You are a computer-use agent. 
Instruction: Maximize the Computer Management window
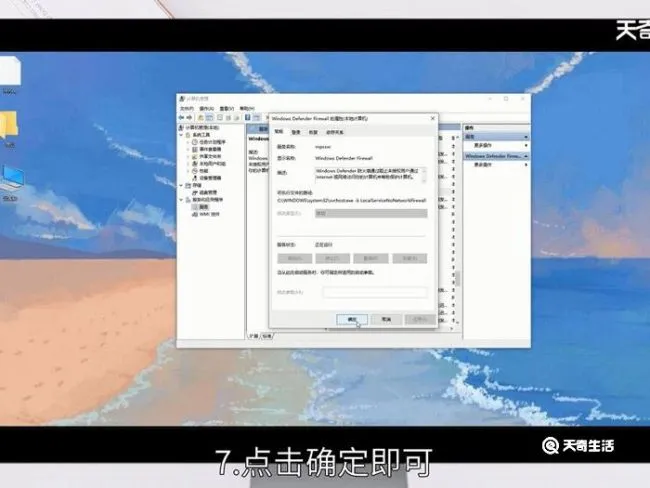coord(506,99)
